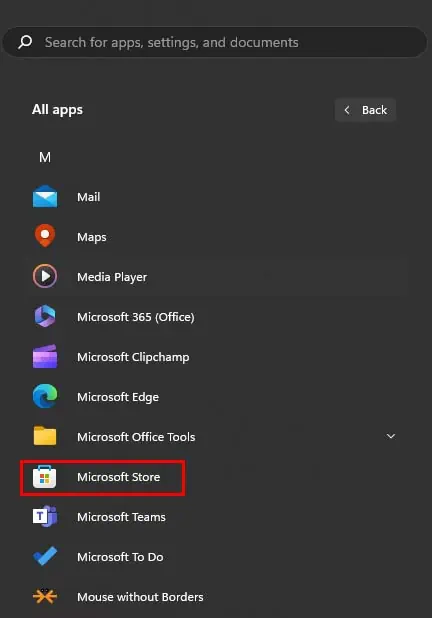Jump to letters via M header
432x618 pixels.
[x=45, y=157]
